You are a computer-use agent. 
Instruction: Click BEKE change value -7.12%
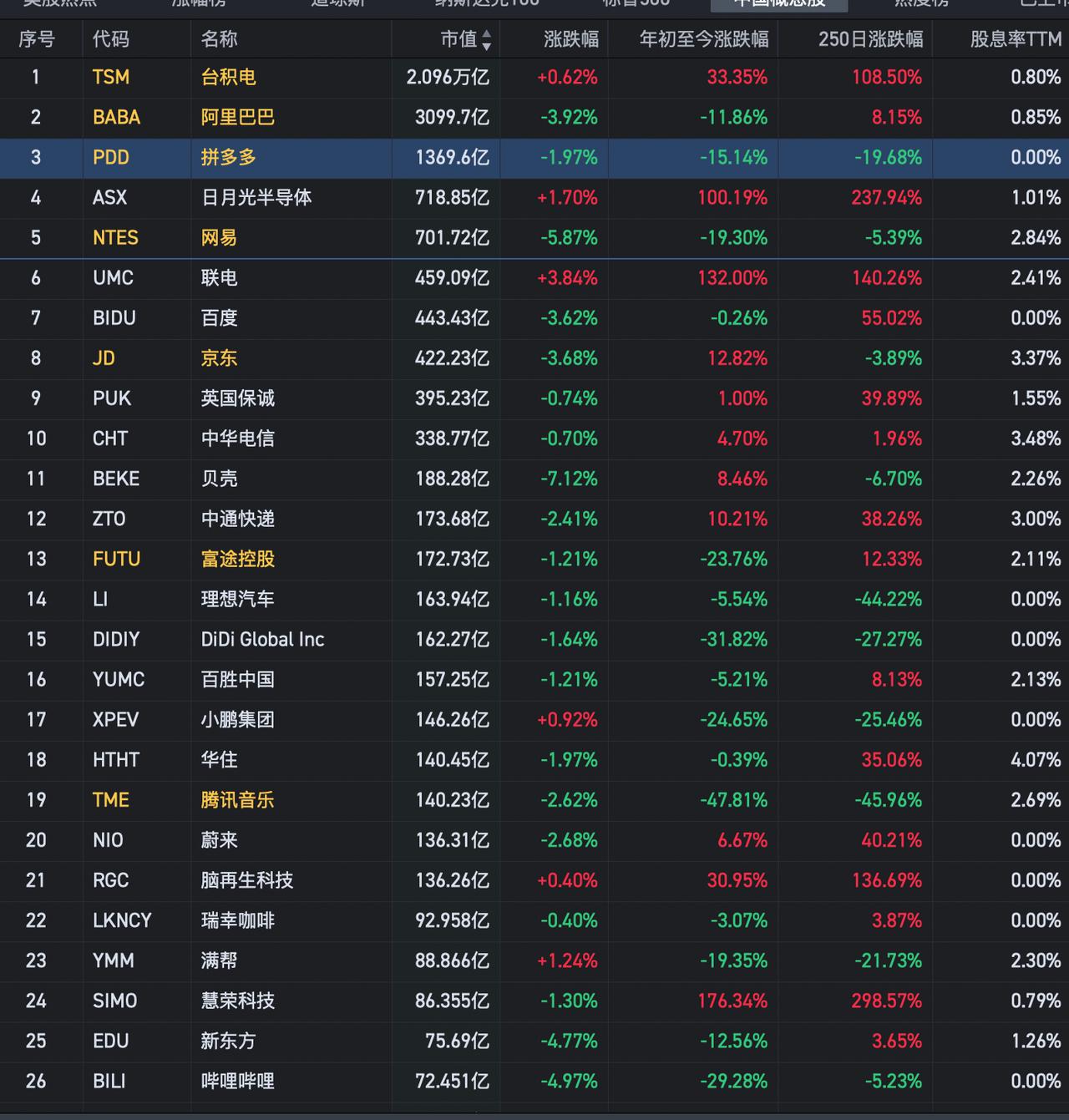(x=569, y=479)
